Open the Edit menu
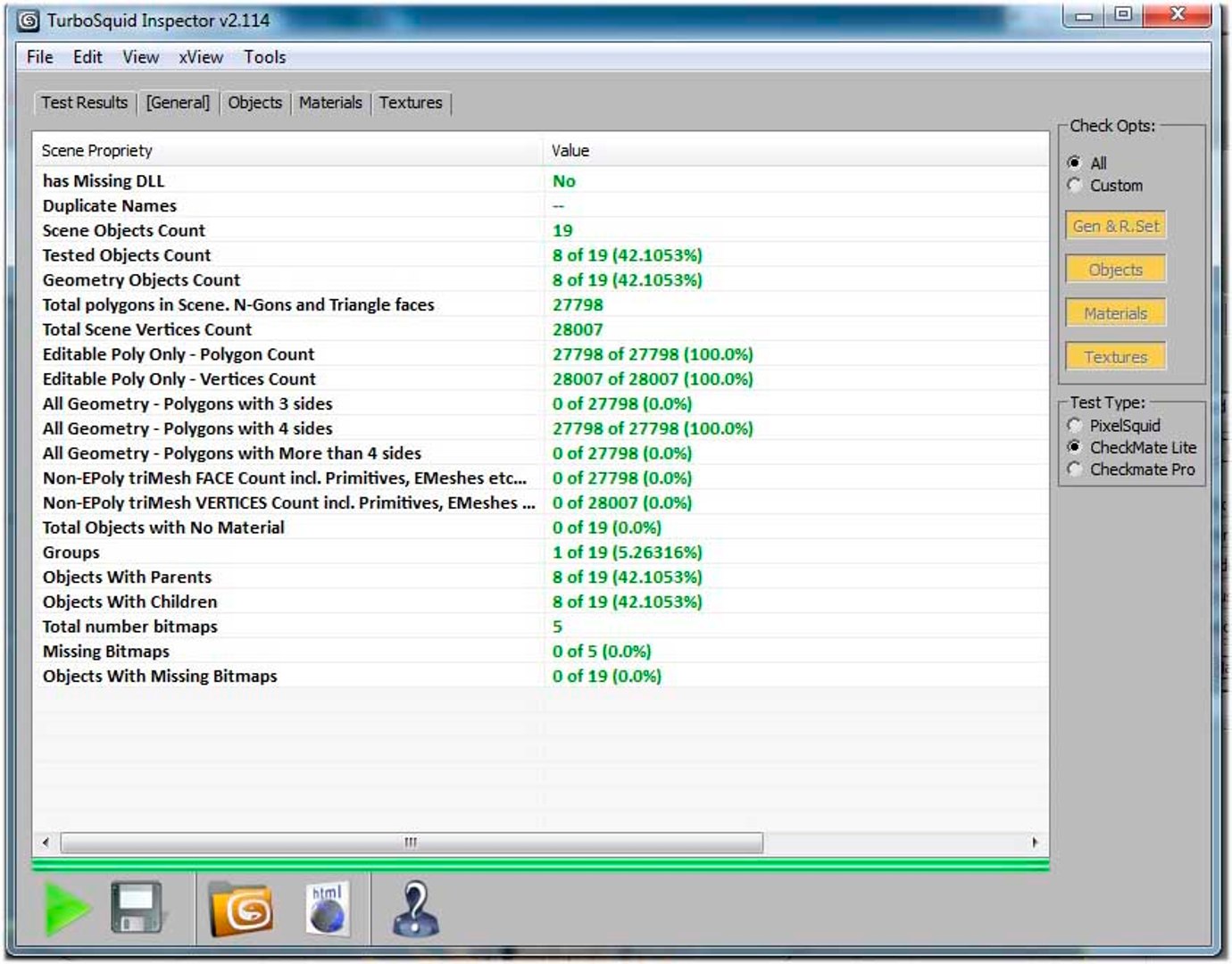Screen dimensions: 1232x964 (87, 57)
